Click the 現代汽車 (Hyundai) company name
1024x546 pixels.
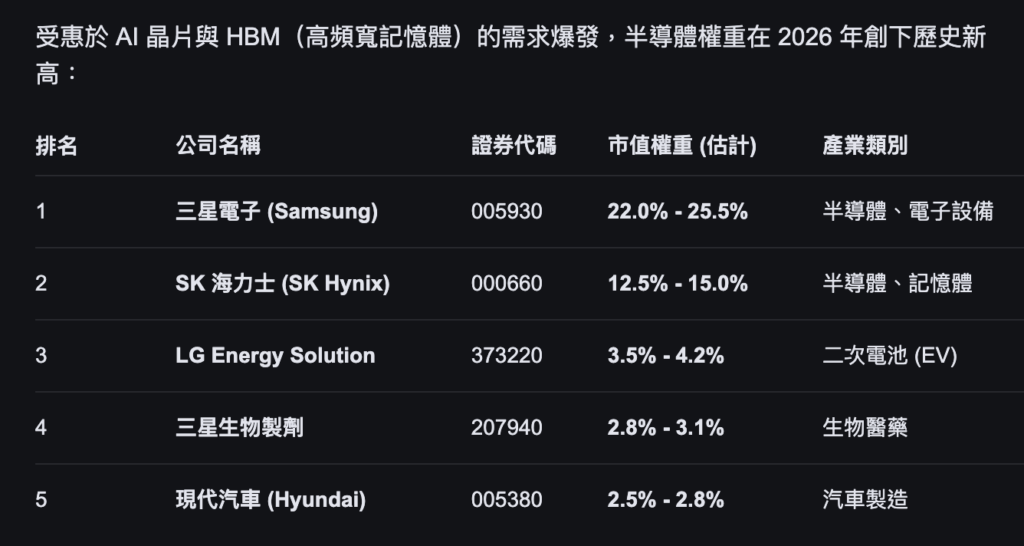[270, 500]
